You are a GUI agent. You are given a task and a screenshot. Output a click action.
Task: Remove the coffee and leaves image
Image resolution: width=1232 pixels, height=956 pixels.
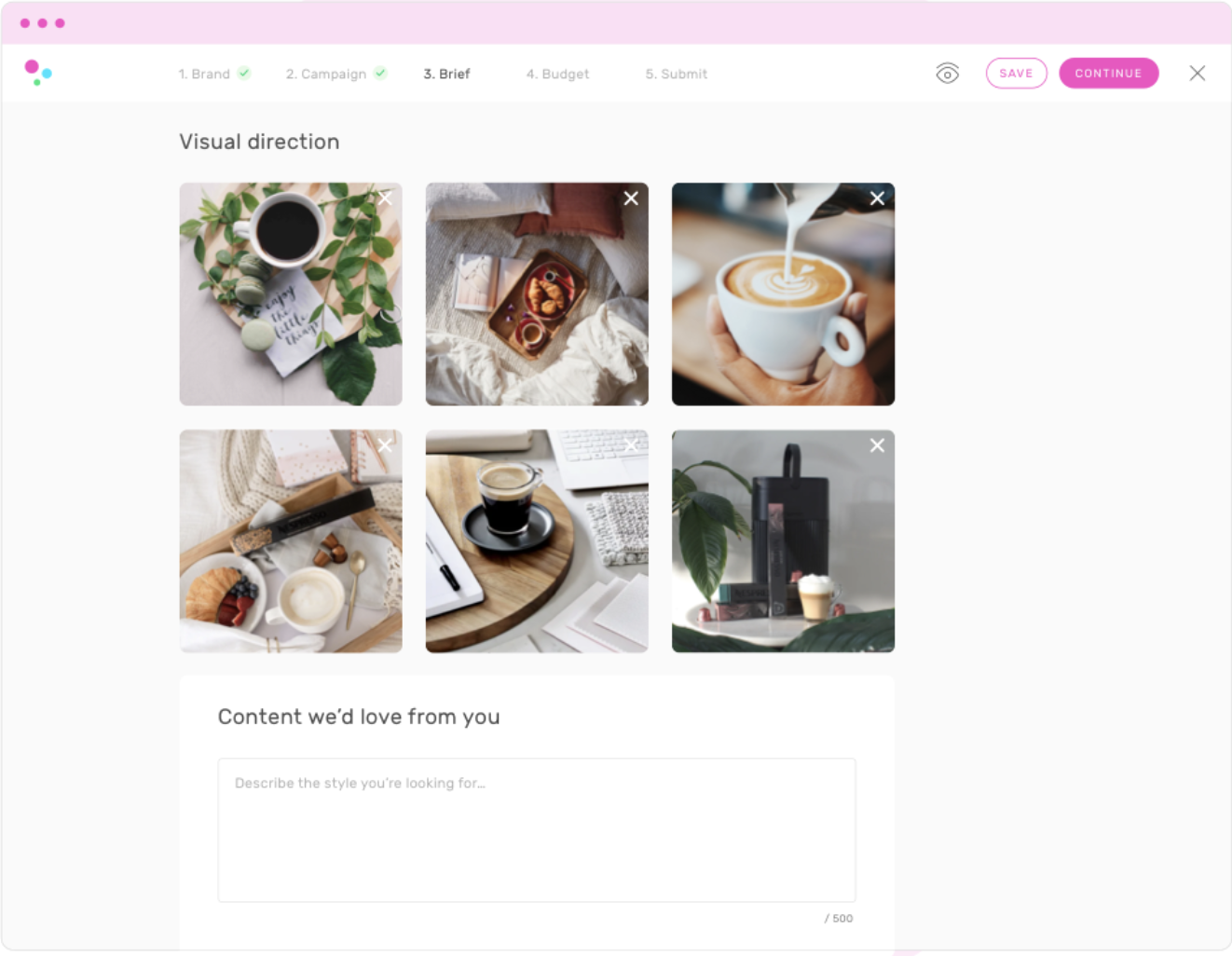tap(385, 198)
